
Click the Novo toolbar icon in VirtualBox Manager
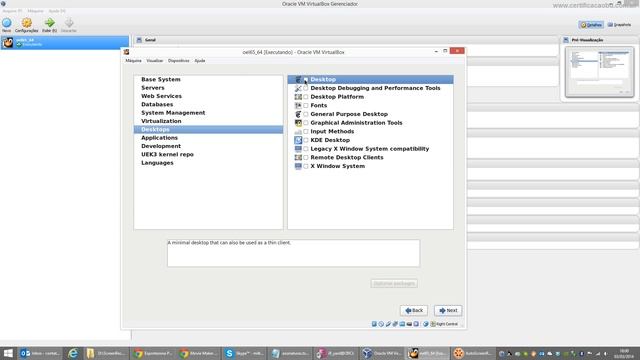point(7,24)
